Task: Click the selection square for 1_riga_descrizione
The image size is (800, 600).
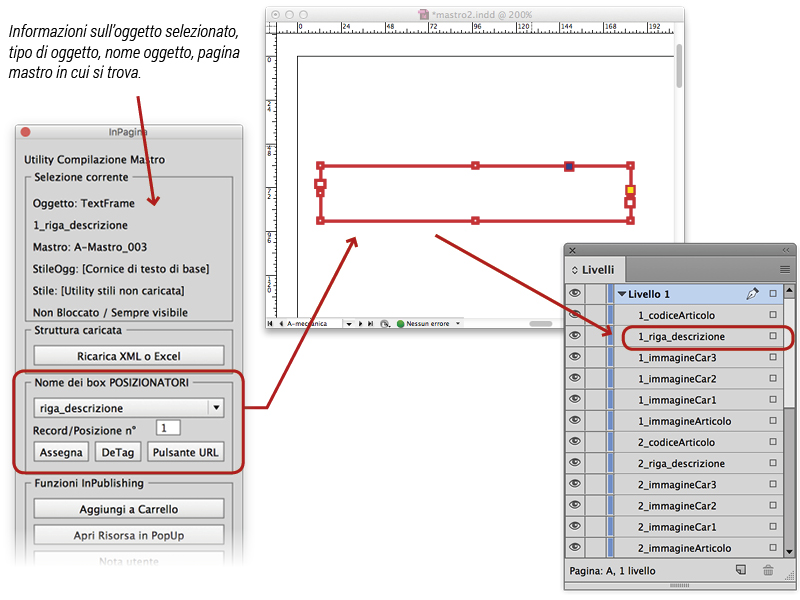Action: pyautogui.click(x=773, y=337)
